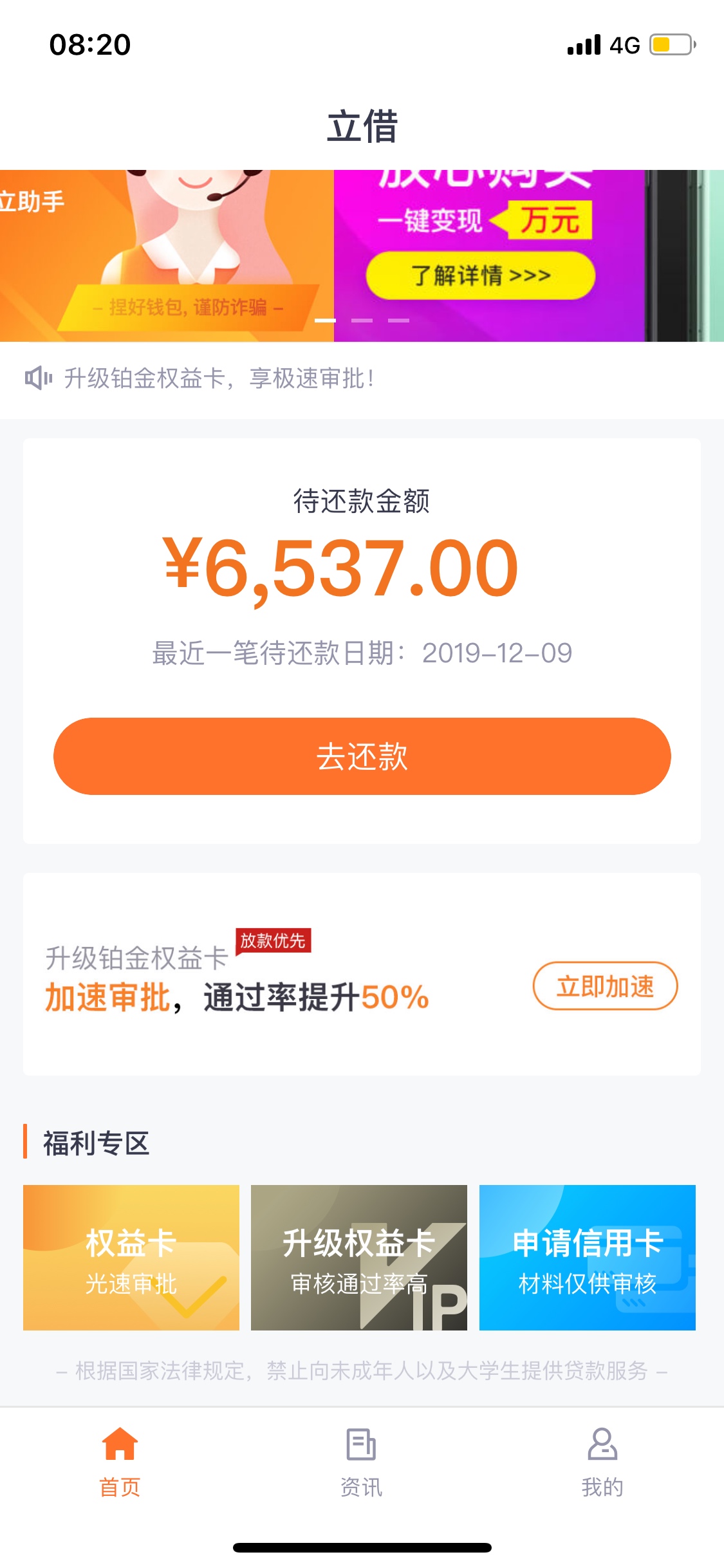
Task: Tap the 放款优先 red tag
Action: click(x=273, y=940)
